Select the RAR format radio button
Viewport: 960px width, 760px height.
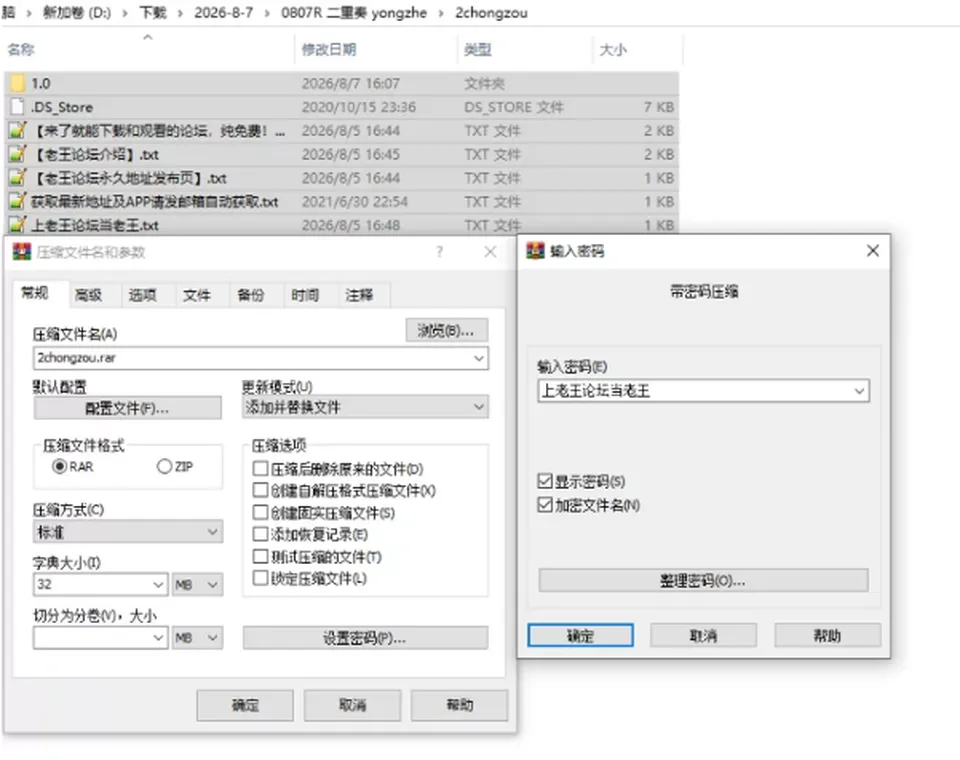click(x=59, y=467)
